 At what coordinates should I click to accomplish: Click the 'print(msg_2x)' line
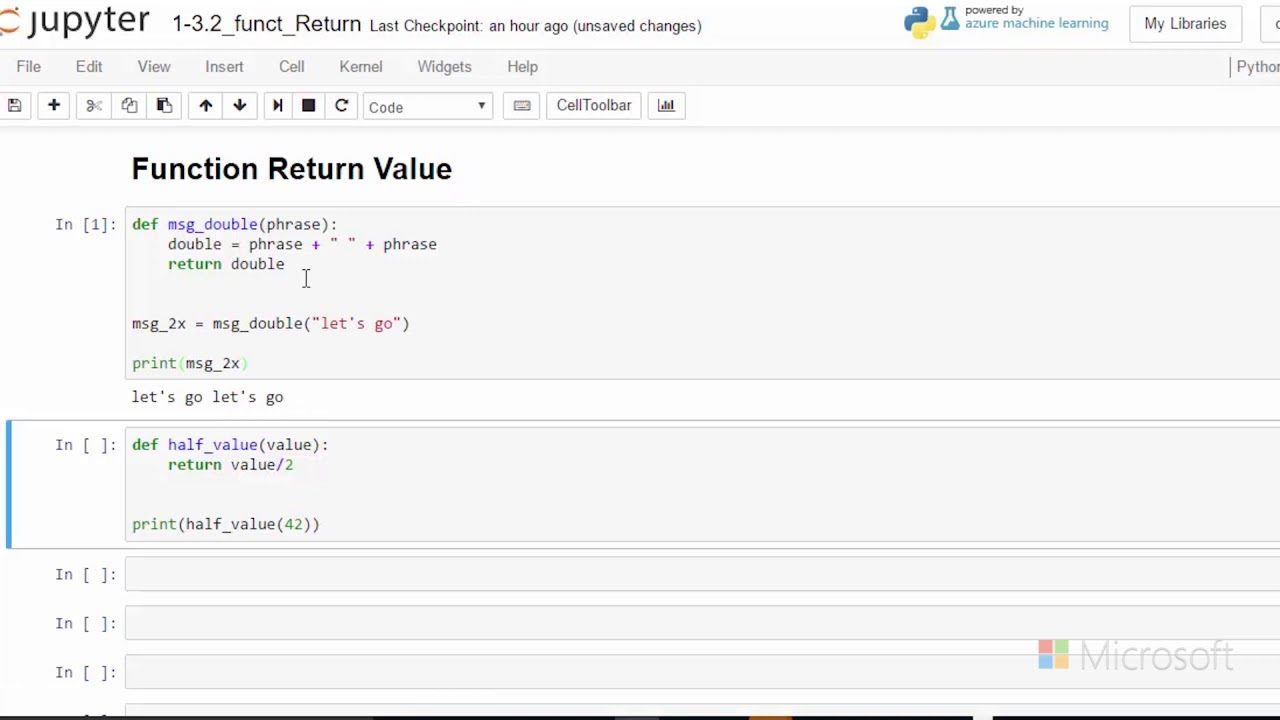(x=190, y=363)
